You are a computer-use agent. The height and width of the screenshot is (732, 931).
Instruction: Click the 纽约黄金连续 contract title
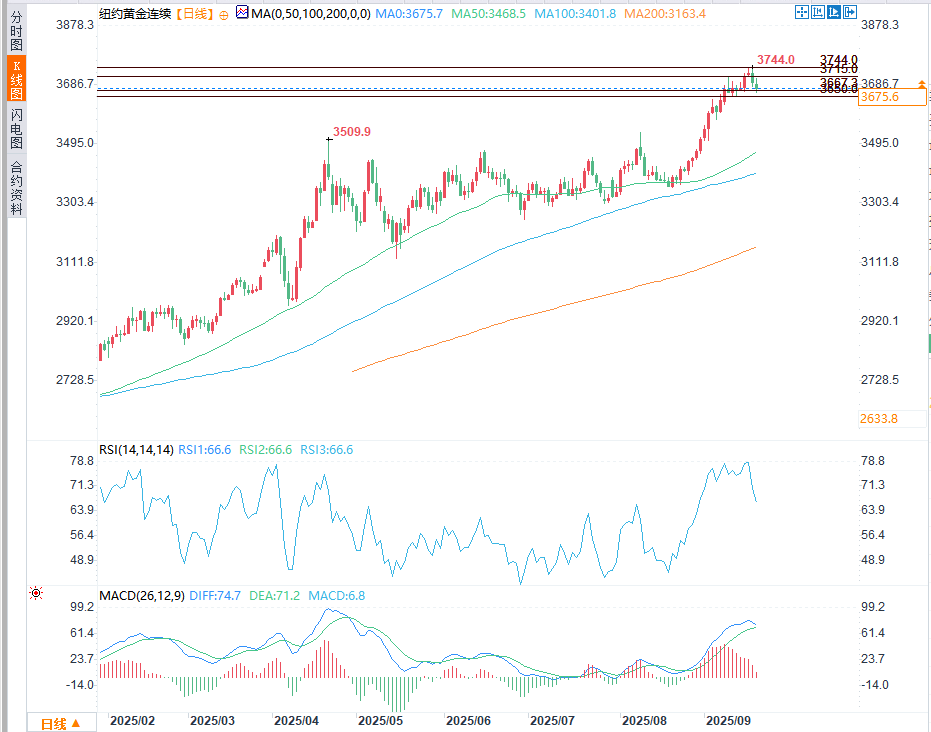click(x=135, y=14)
